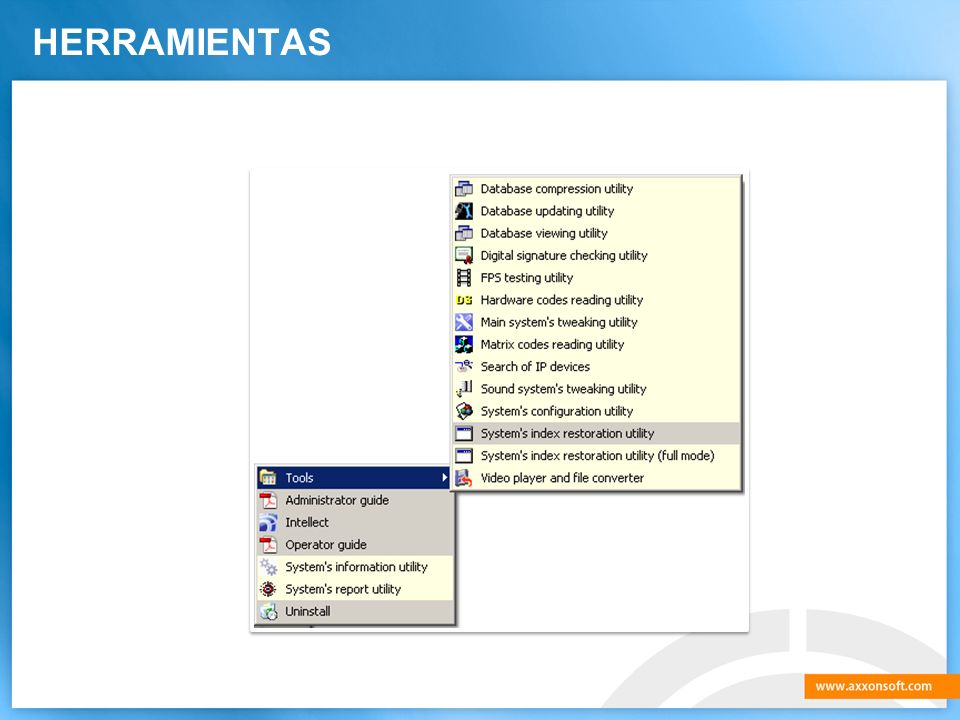
Task: Visit the www.axxonsoft.com link
Action: (874, 686)
